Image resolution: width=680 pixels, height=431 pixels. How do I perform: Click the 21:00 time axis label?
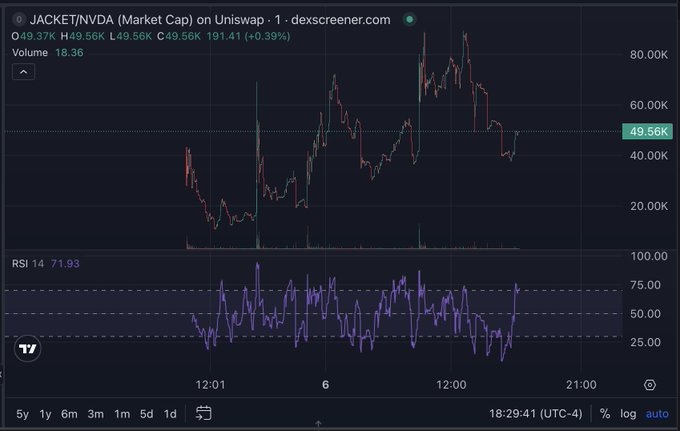coord(581,385)
